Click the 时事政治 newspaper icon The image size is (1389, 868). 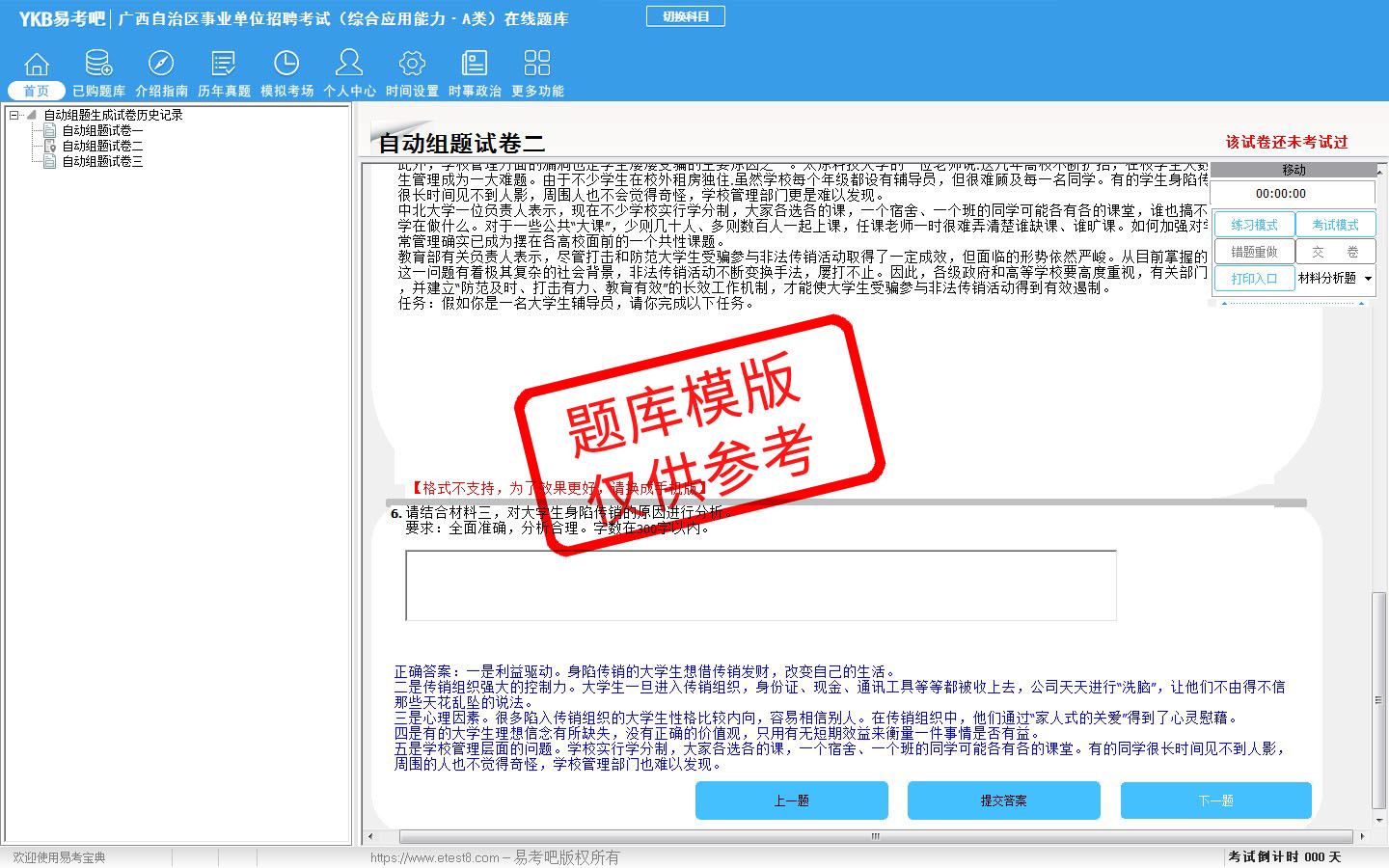475,64
